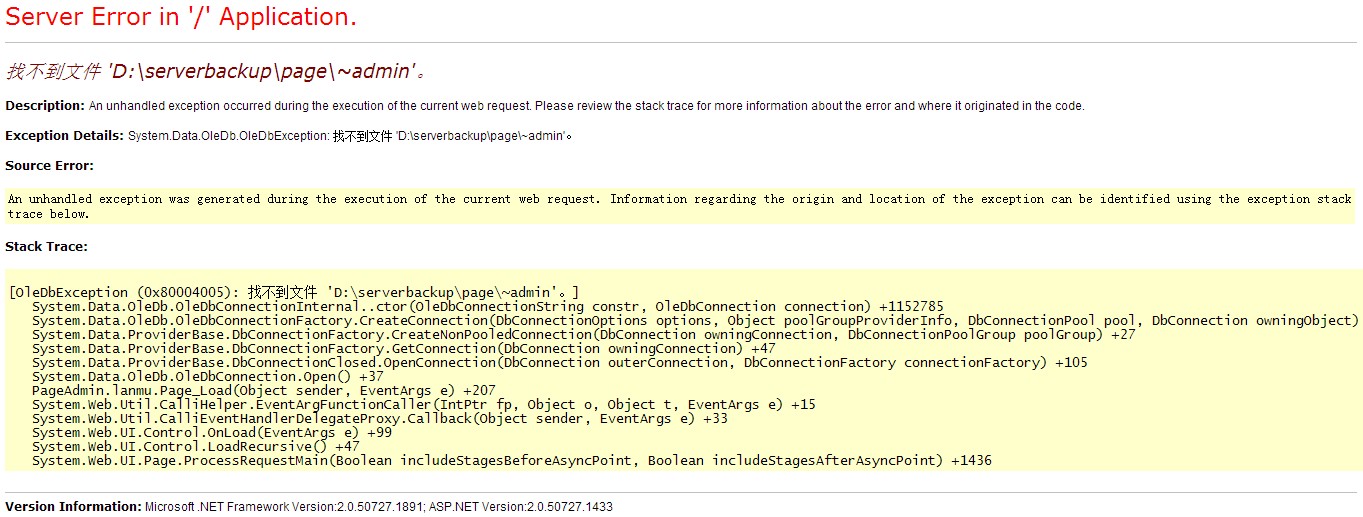Screen dimensions: 1363x517
Task: Click the Page.ProcessRequestMain stack line
Action: [511, 460]
